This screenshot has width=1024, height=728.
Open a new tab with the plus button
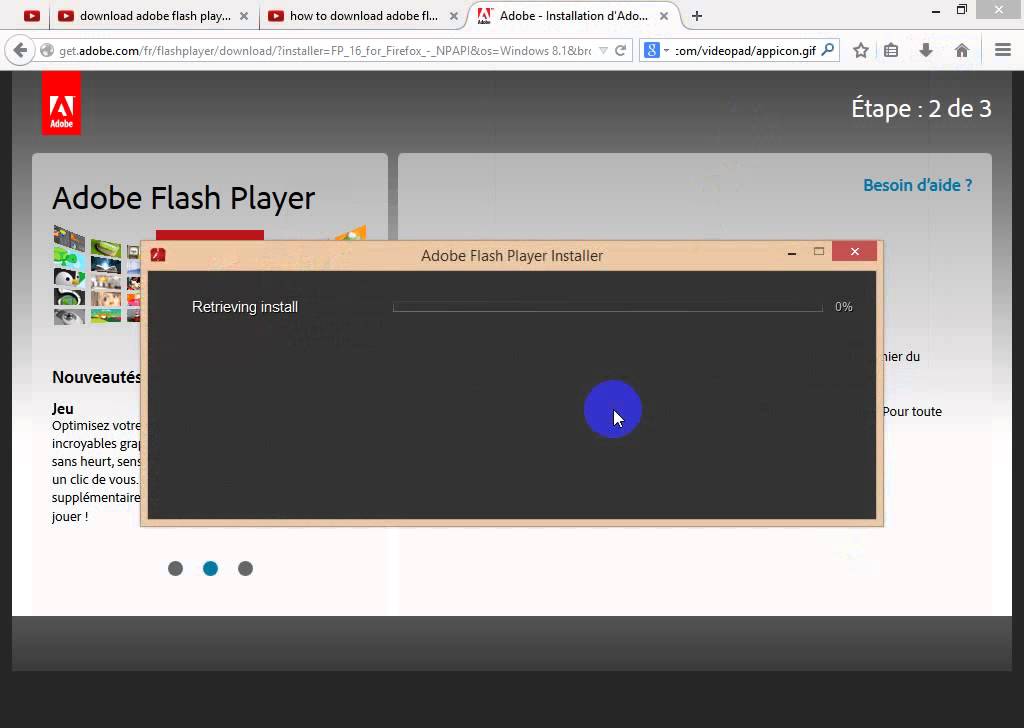coord(697,16)
